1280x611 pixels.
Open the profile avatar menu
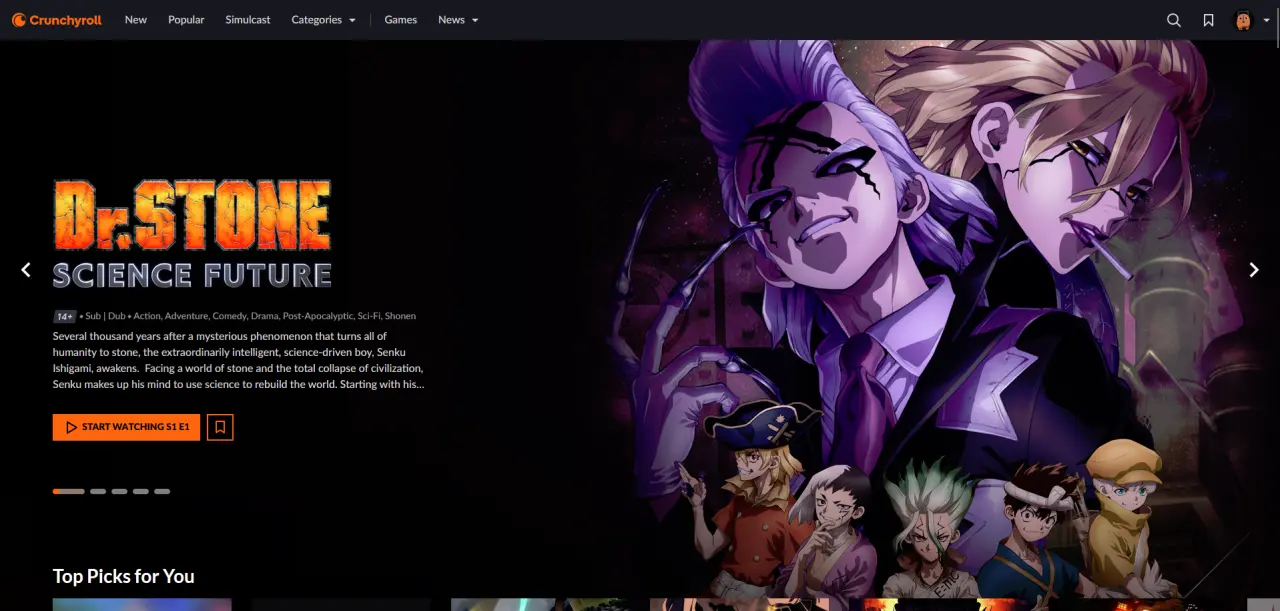coord(1244,20)
